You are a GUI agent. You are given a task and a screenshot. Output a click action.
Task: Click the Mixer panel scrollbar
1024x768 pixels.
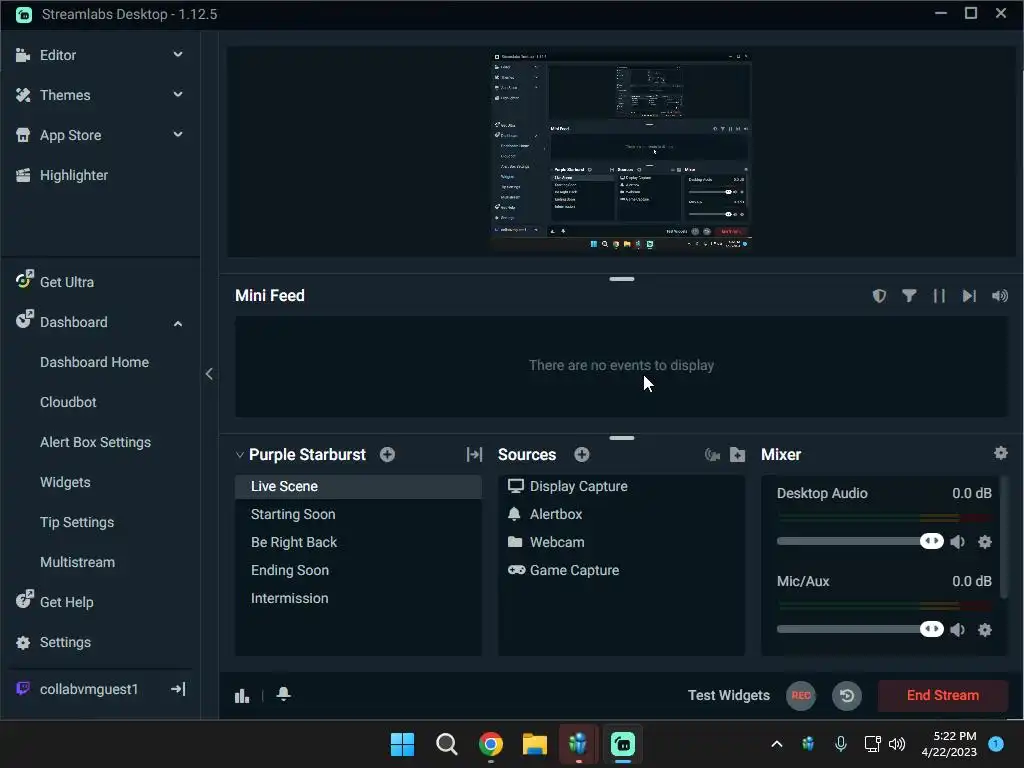[x=1004, y=537]
